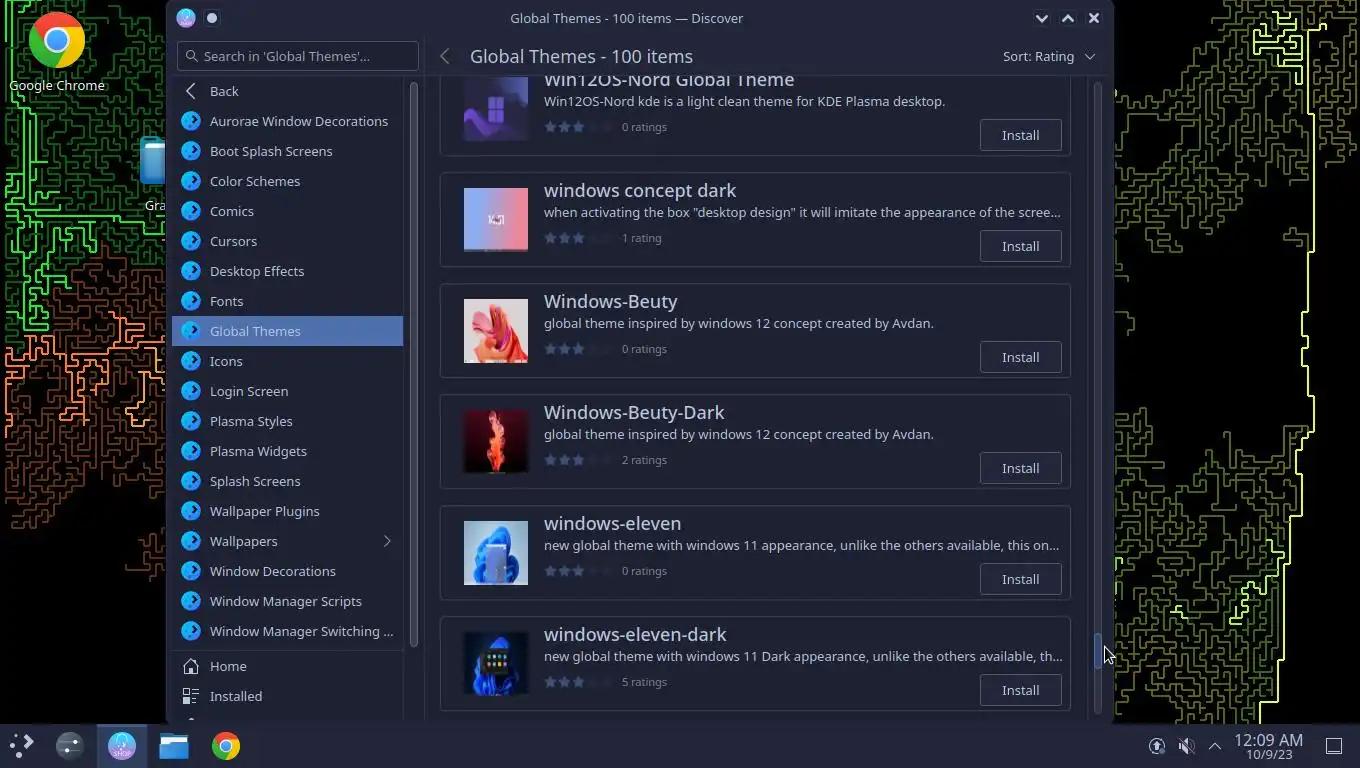Click the Windows-Beuty-Dark title text
Screen dimensions: 1360x768
click(634, 412)
